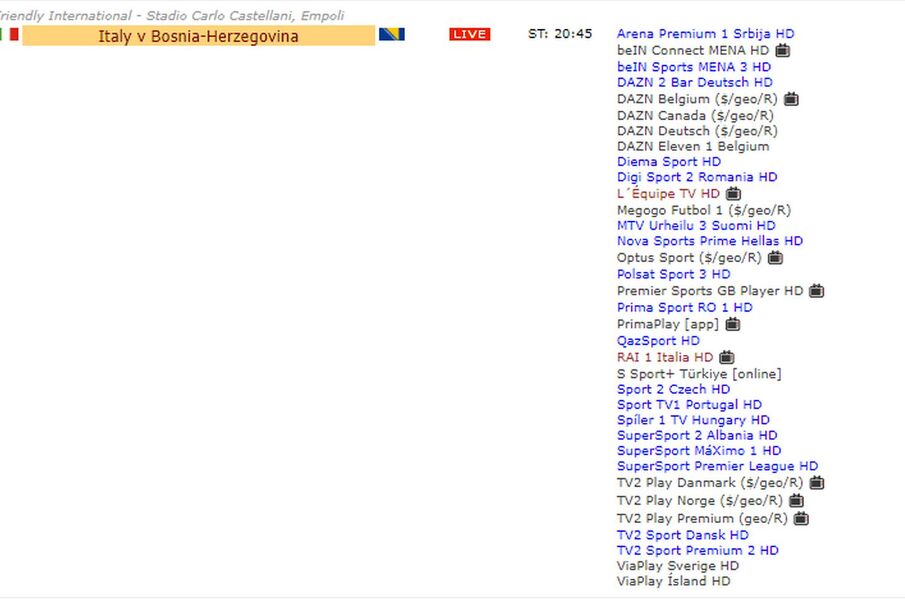The width and height of the screenshot is (905, 603).
Task: Open Arena Premium 1 Srbija HD channel link
Action: point(705,33)
